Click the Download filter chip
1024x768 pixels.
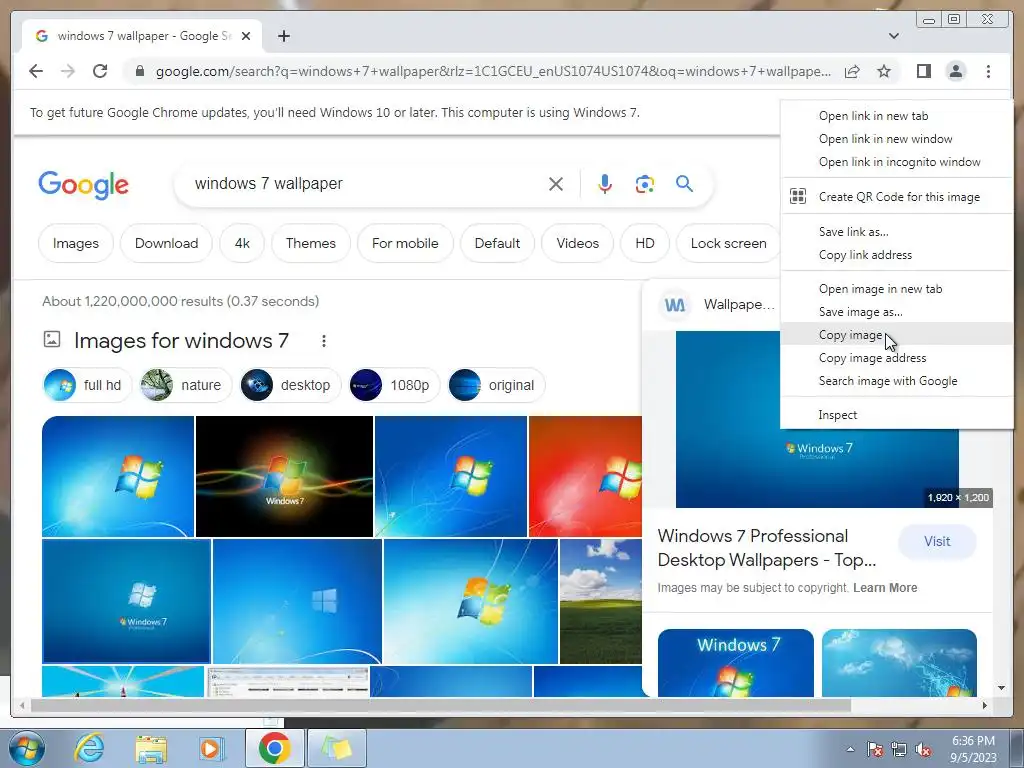pyautogui.click(x=167, y=243)
